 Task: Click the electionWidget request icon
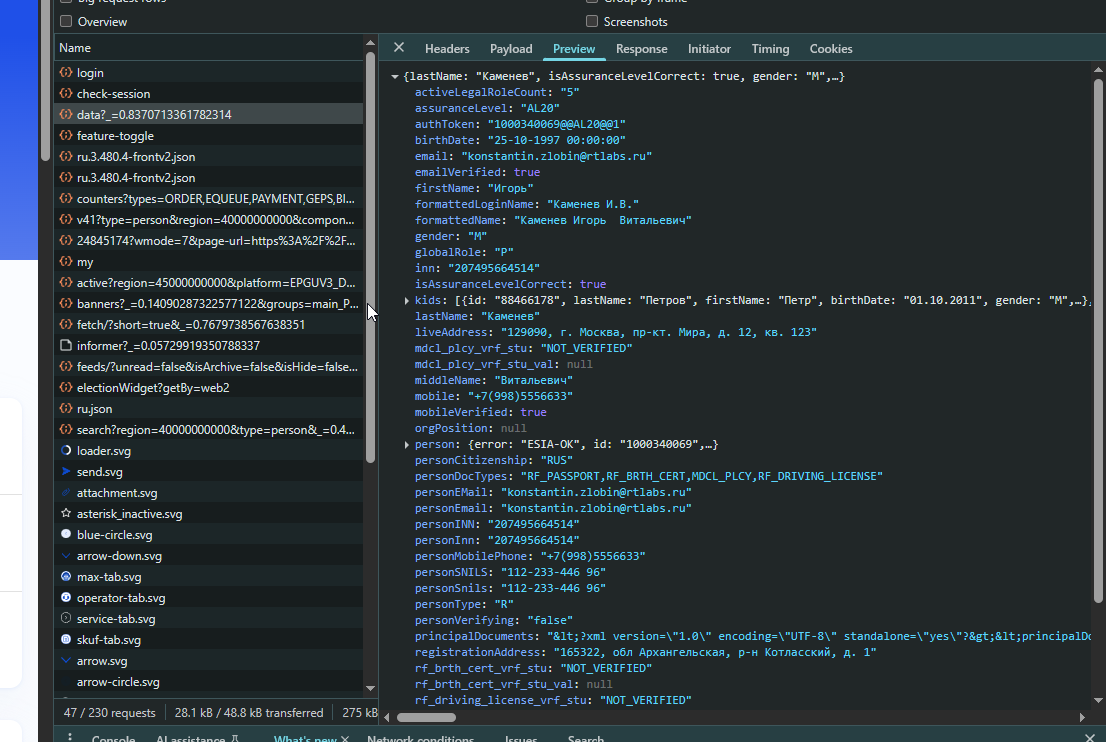[x=66, y=387]
